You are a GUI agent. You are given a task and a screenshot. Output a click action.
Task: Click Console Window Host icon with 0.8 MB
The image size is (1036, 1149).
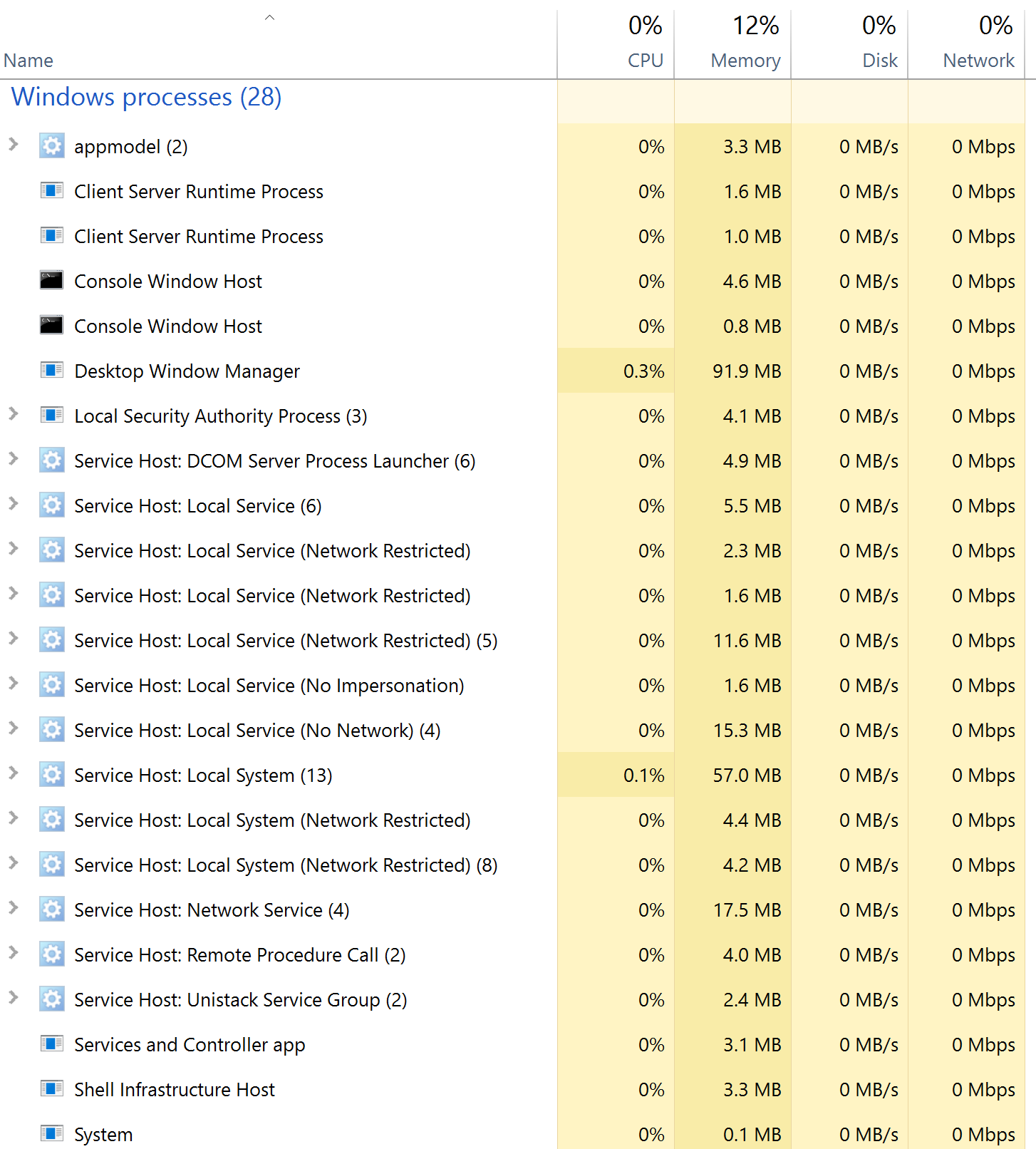[52, 326]
